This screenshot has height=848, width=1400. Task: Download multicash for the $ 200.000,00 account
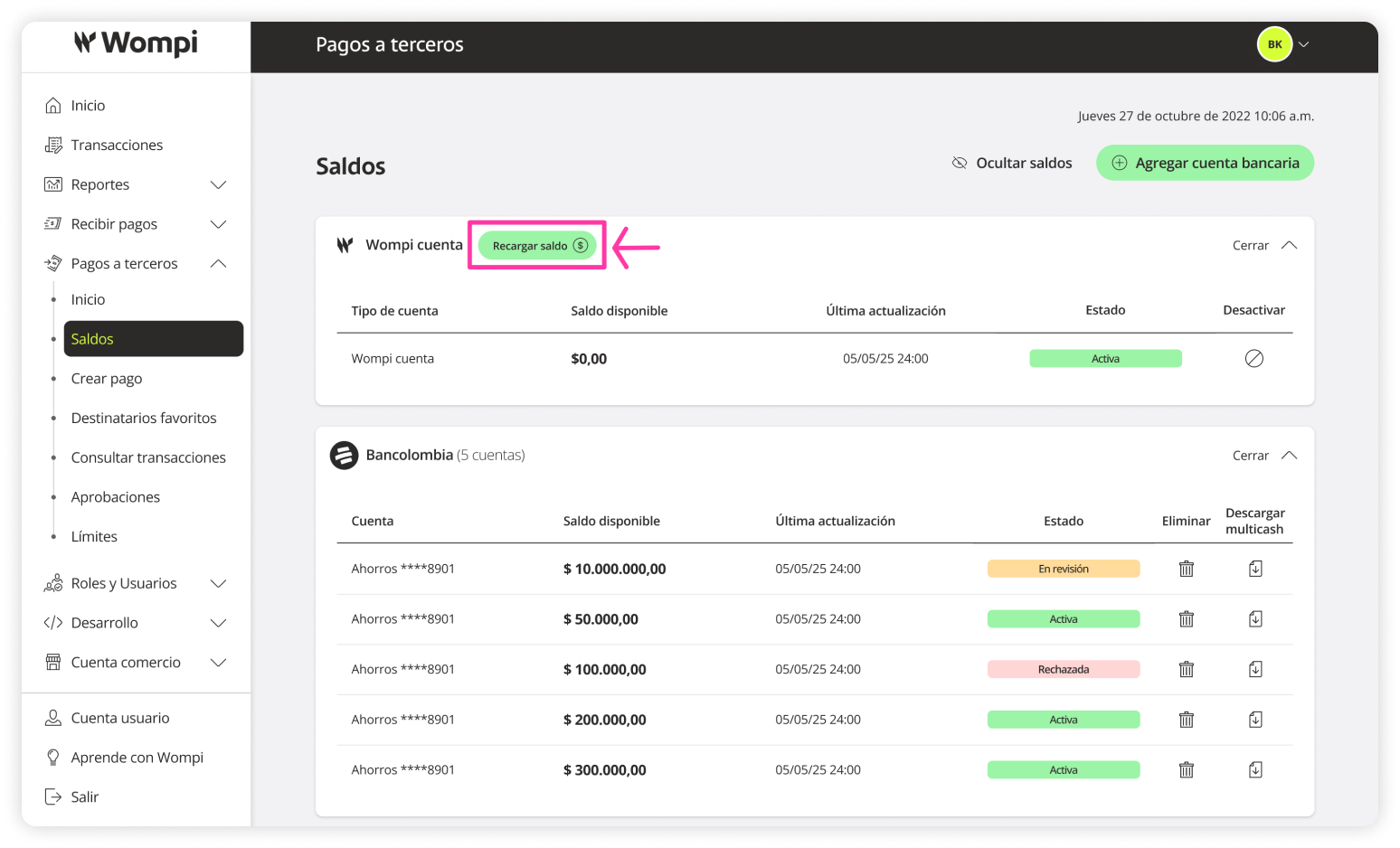click(1255, 720)
